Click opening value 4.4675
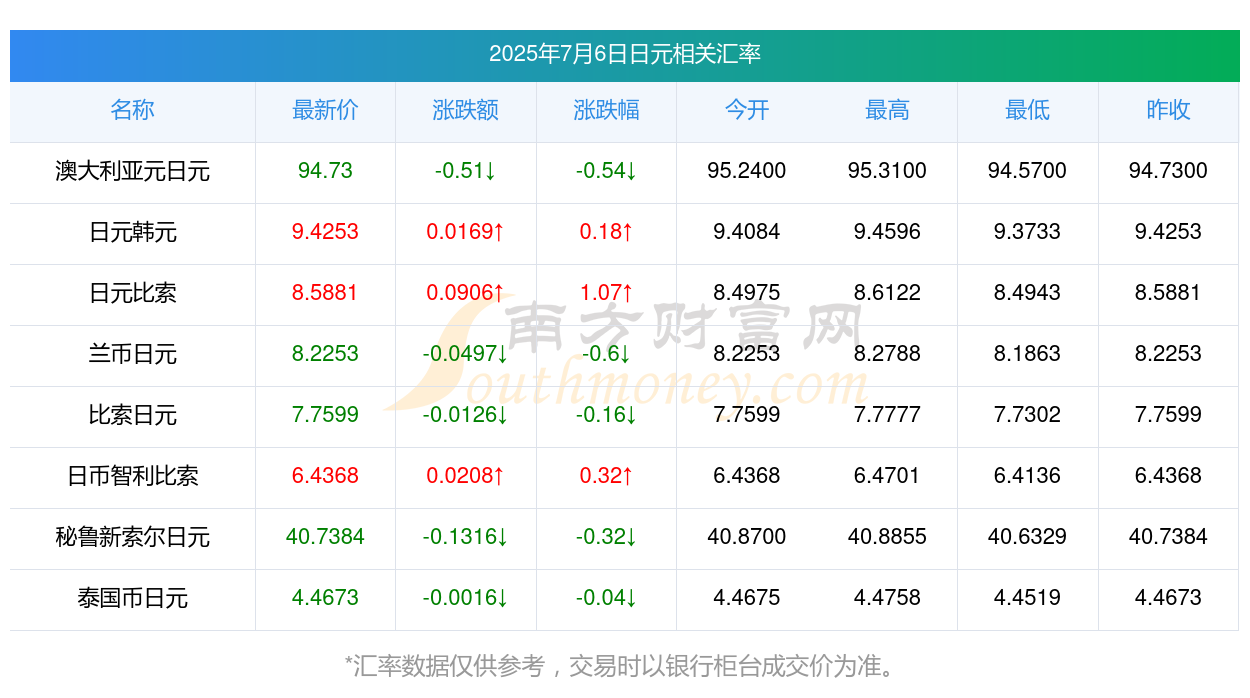 coord(747,598)
